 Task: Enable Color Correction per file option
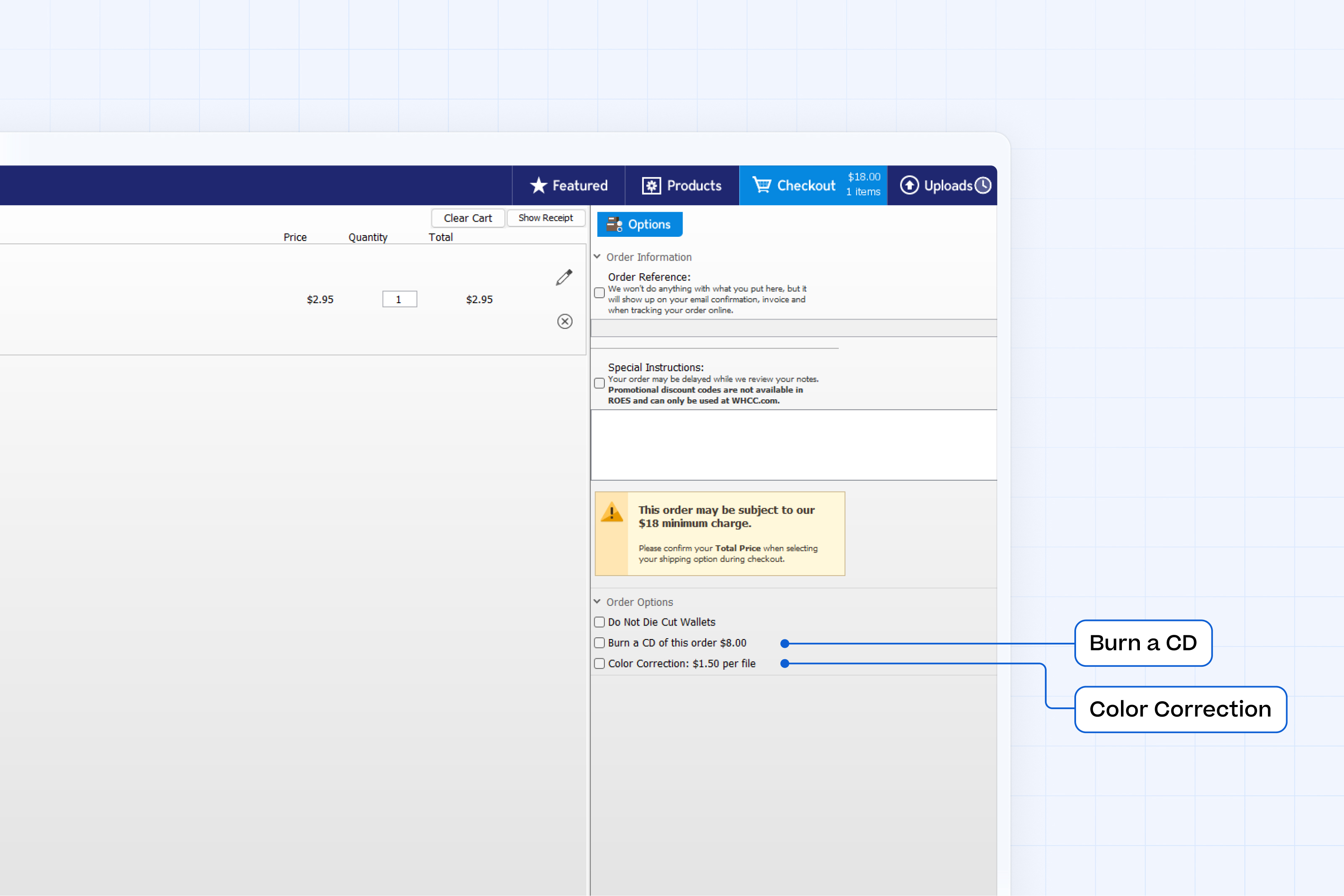tap(599, 663)
